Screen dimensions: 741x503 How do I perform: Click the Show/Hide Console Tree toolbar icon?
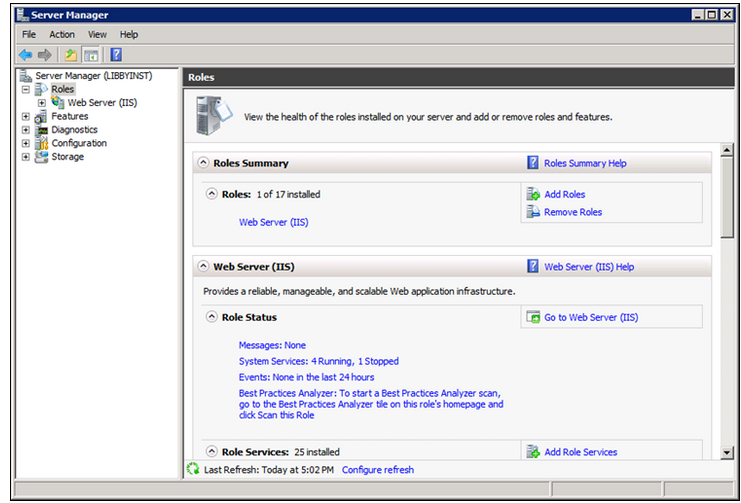[x=91, y=55]
